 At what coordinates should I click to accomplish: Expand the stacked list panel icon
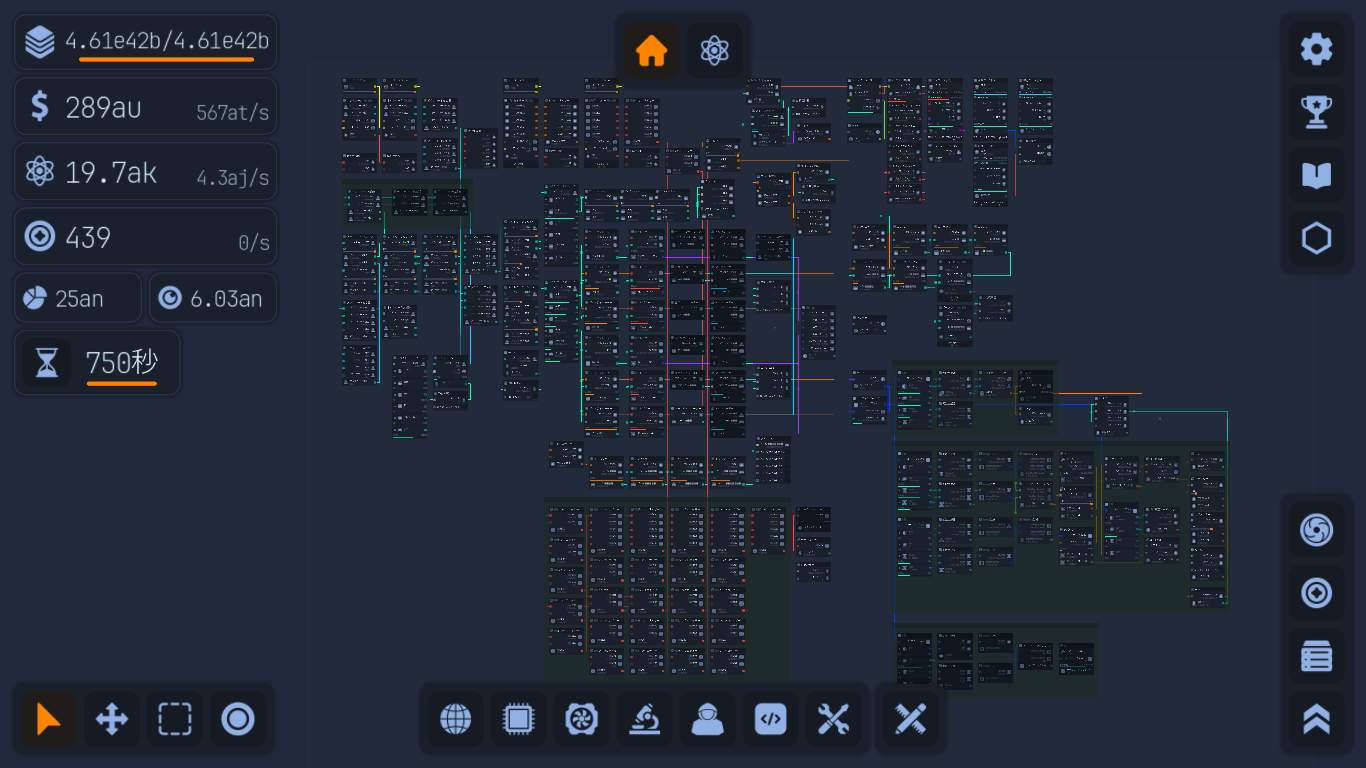pyautogui.click(x=1316, y=657)
